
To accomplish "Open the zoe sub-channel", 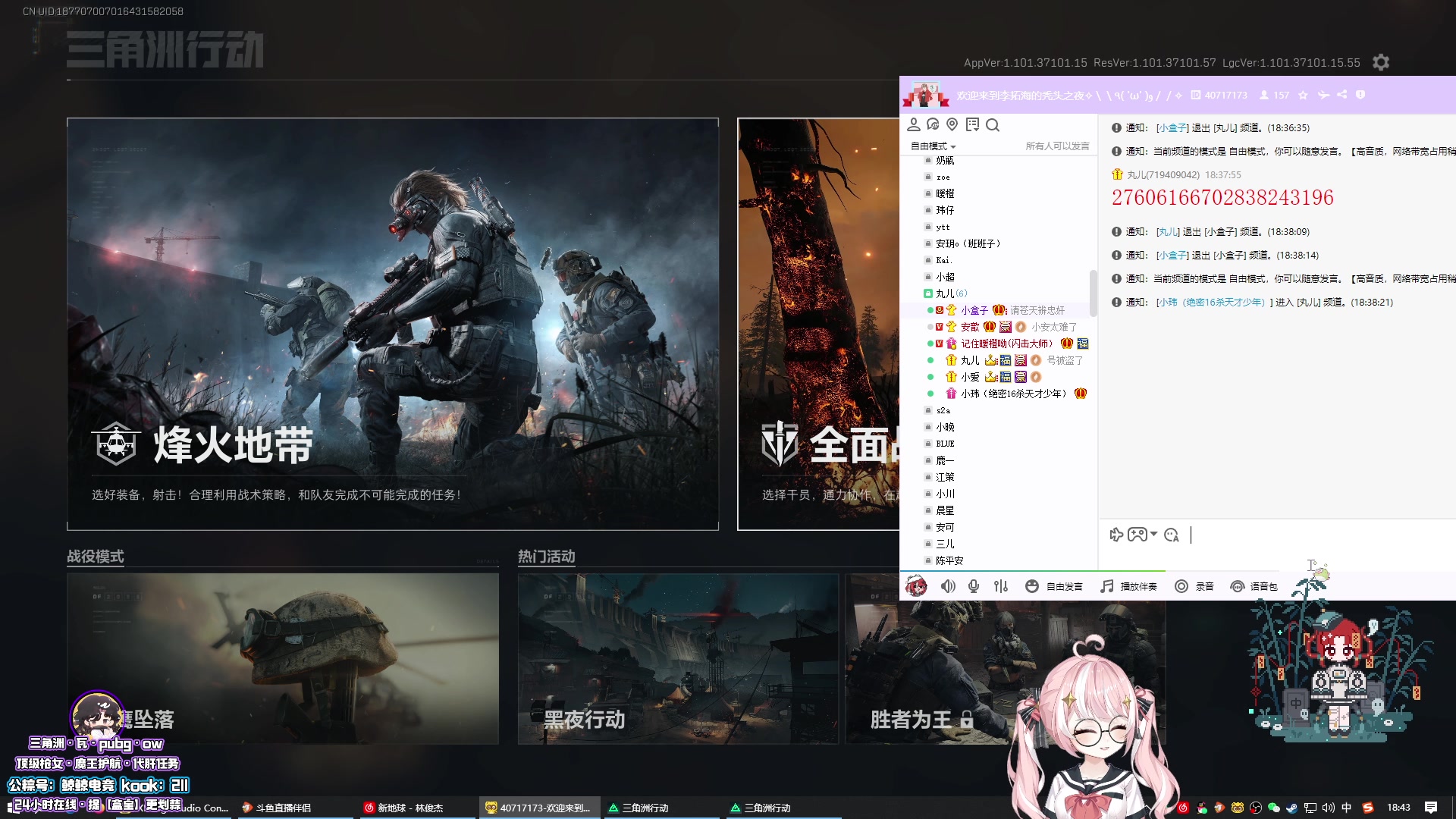I will point(943,177).
